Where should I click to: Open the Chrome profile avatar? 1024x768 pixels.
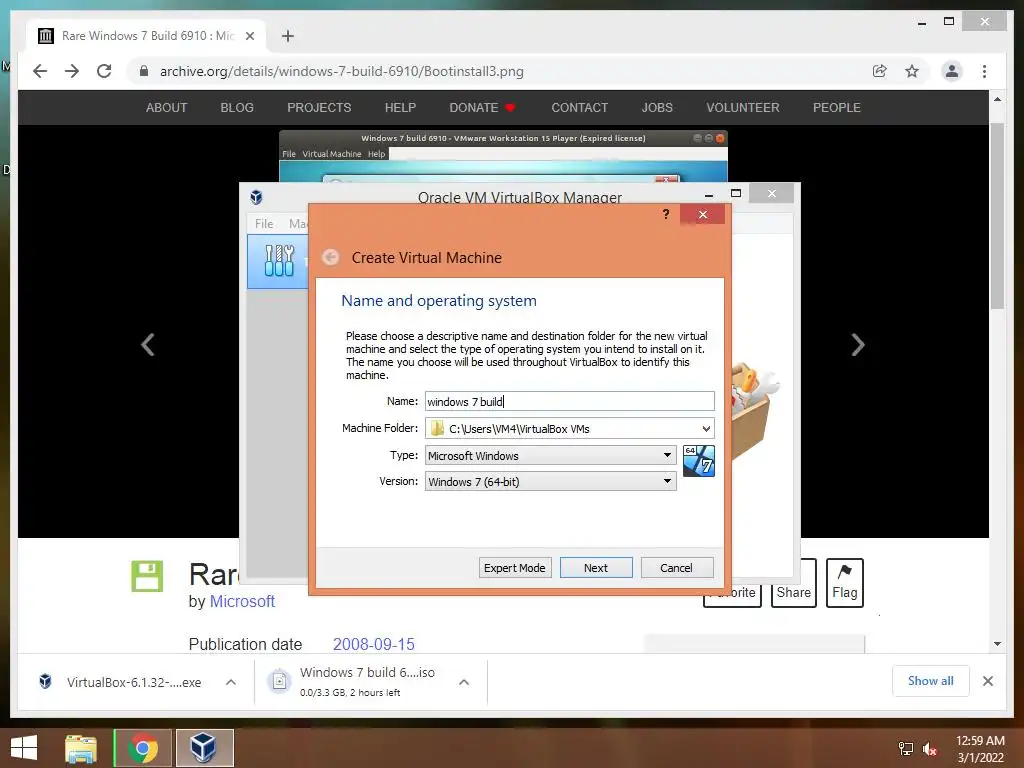952,71
